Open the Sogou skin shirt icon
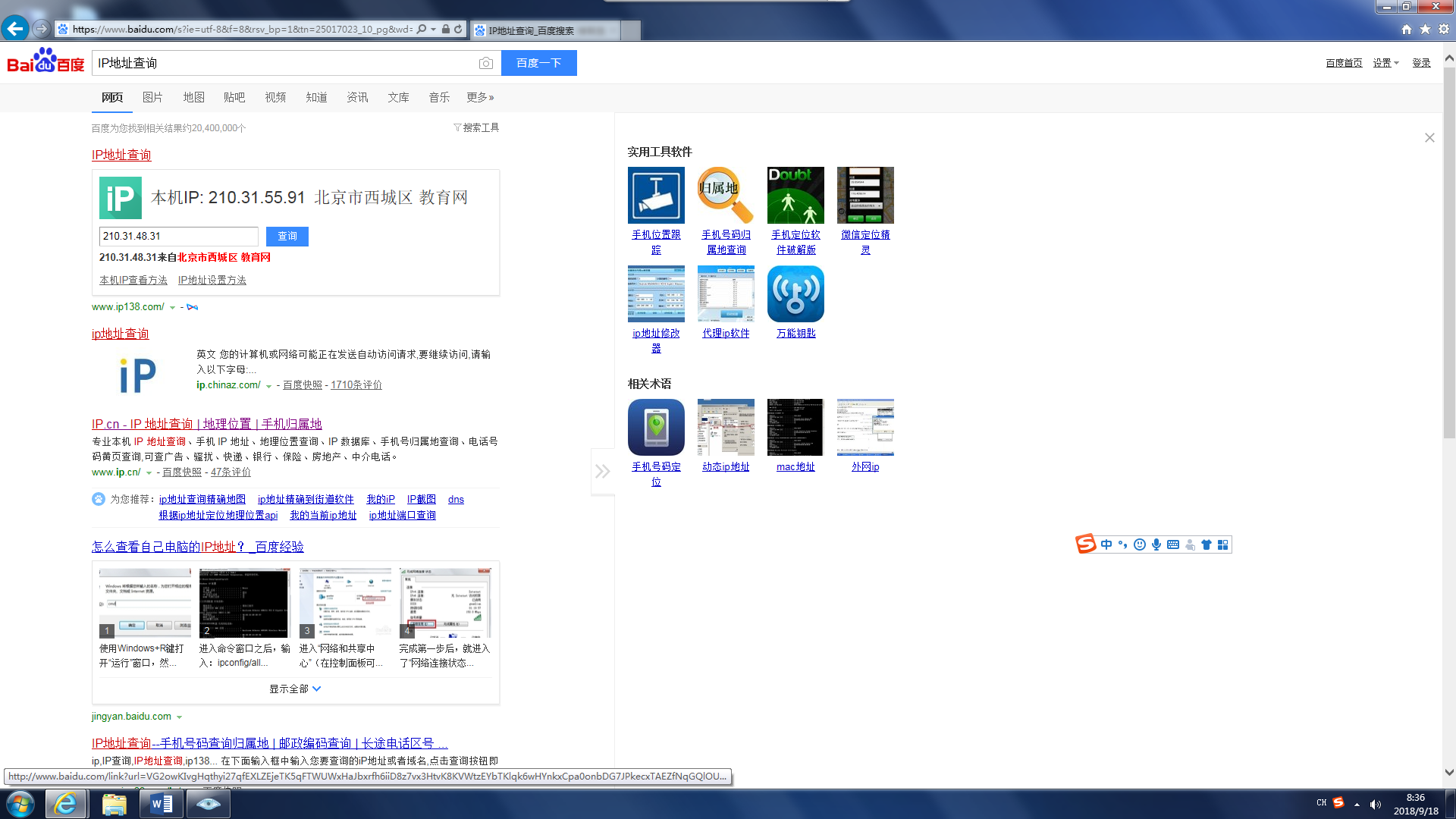1456x819 pixels. (1207, 544)
